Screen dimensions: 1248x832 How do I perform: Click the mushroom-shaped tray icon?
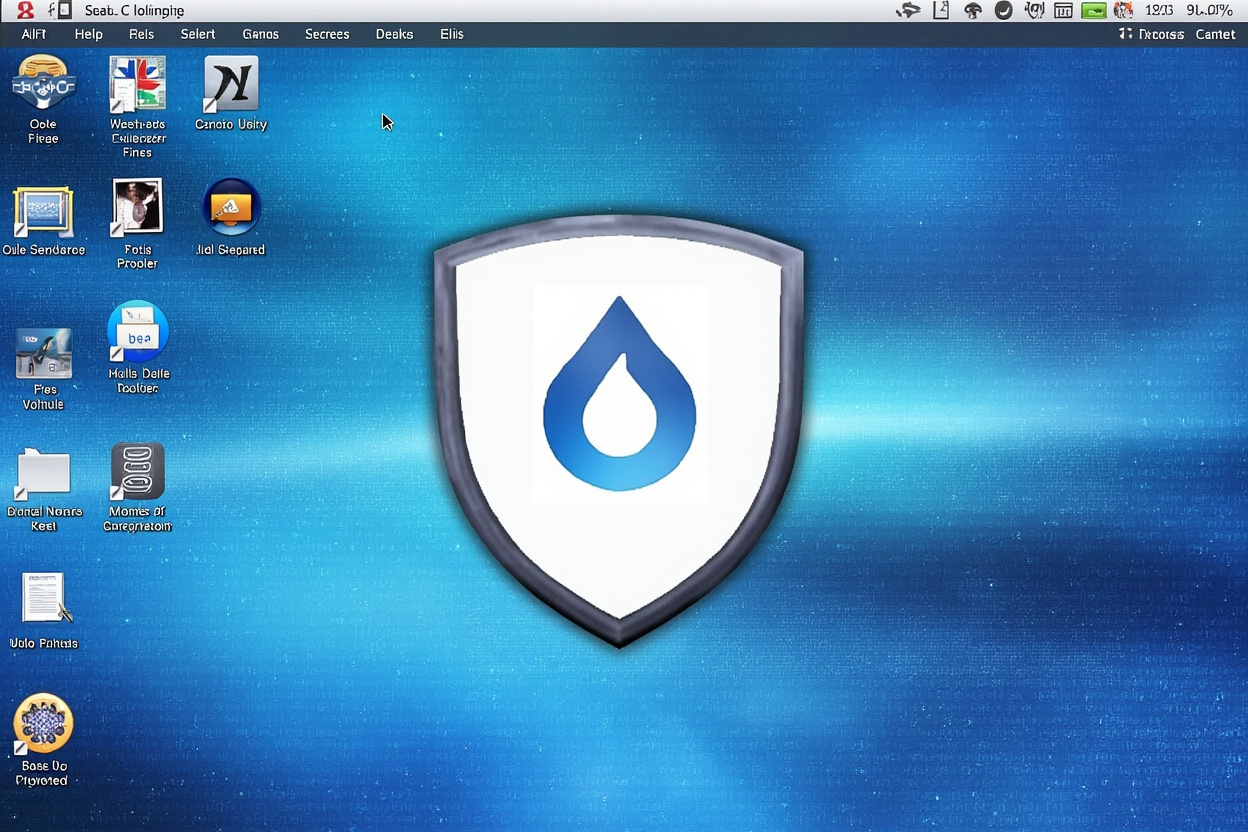tap(973, 11)
